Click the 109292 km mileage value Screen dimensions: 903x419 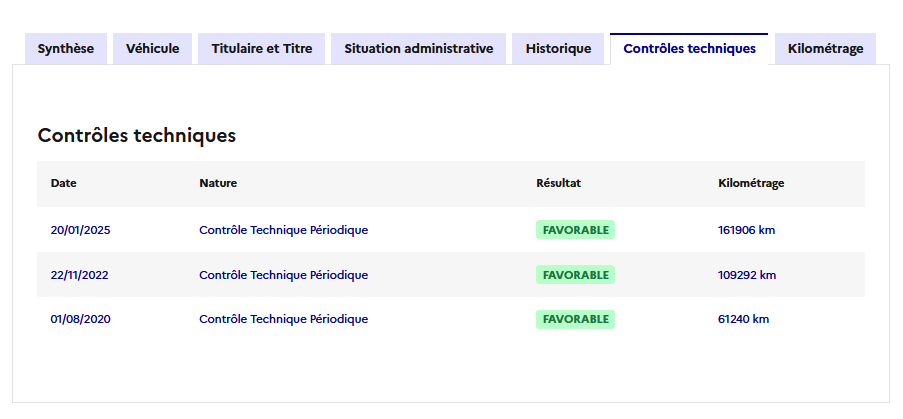tap(747, 275)
